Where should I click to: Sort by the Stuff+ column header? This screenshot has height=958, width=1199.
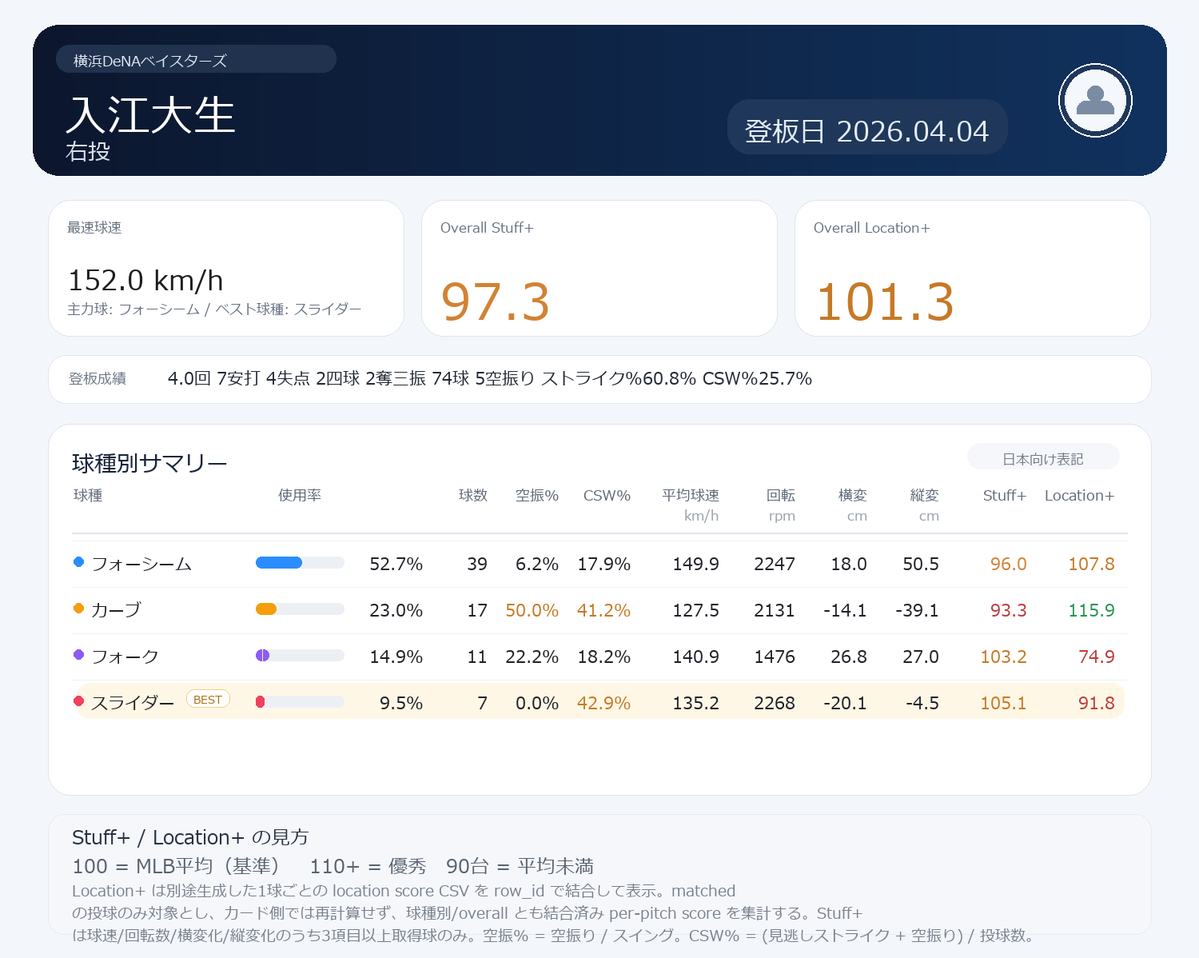1004,495
